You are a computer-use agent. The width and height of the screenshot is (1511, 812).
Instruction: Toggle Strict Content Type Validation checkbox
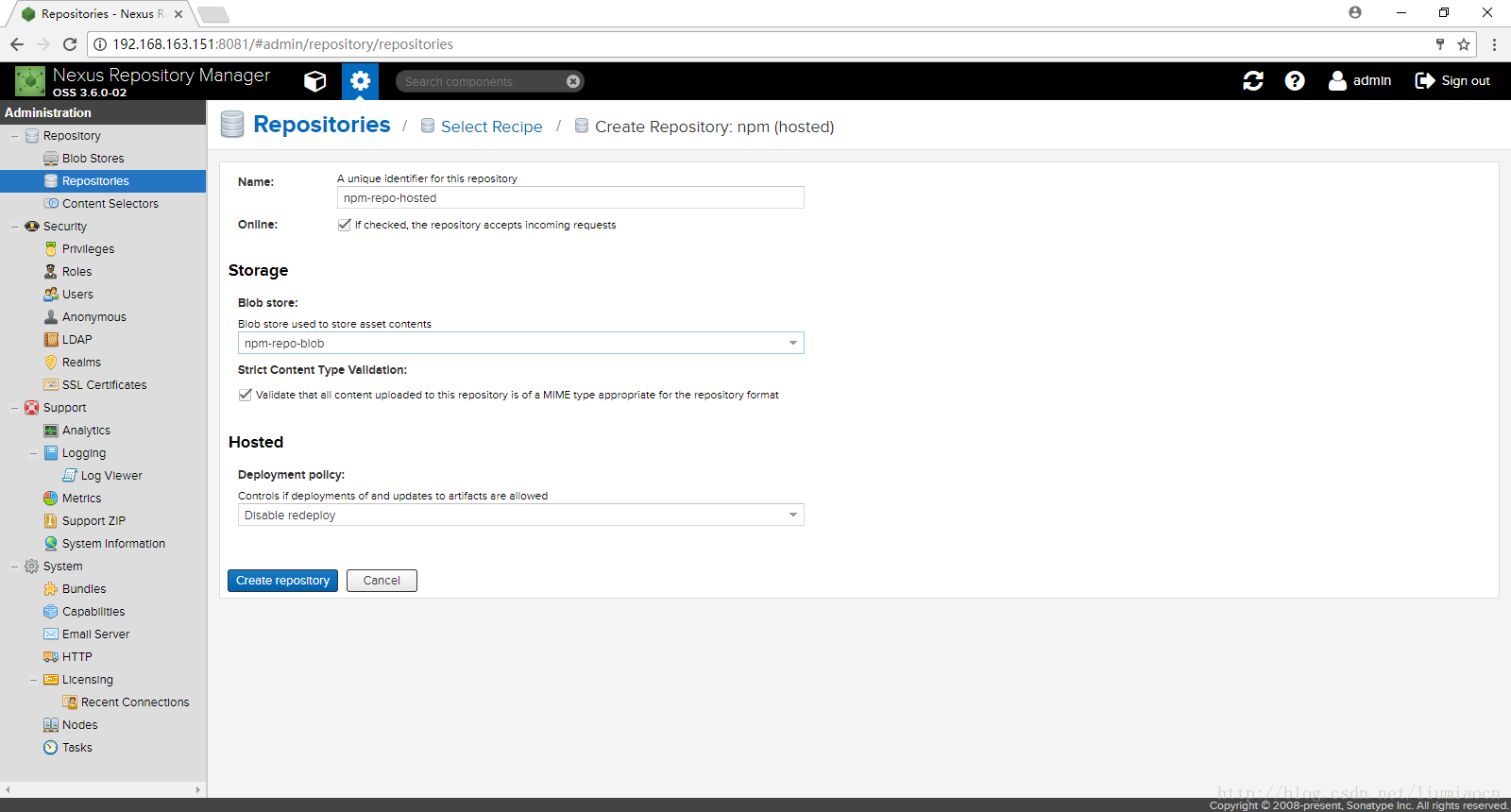coord(246,395)
